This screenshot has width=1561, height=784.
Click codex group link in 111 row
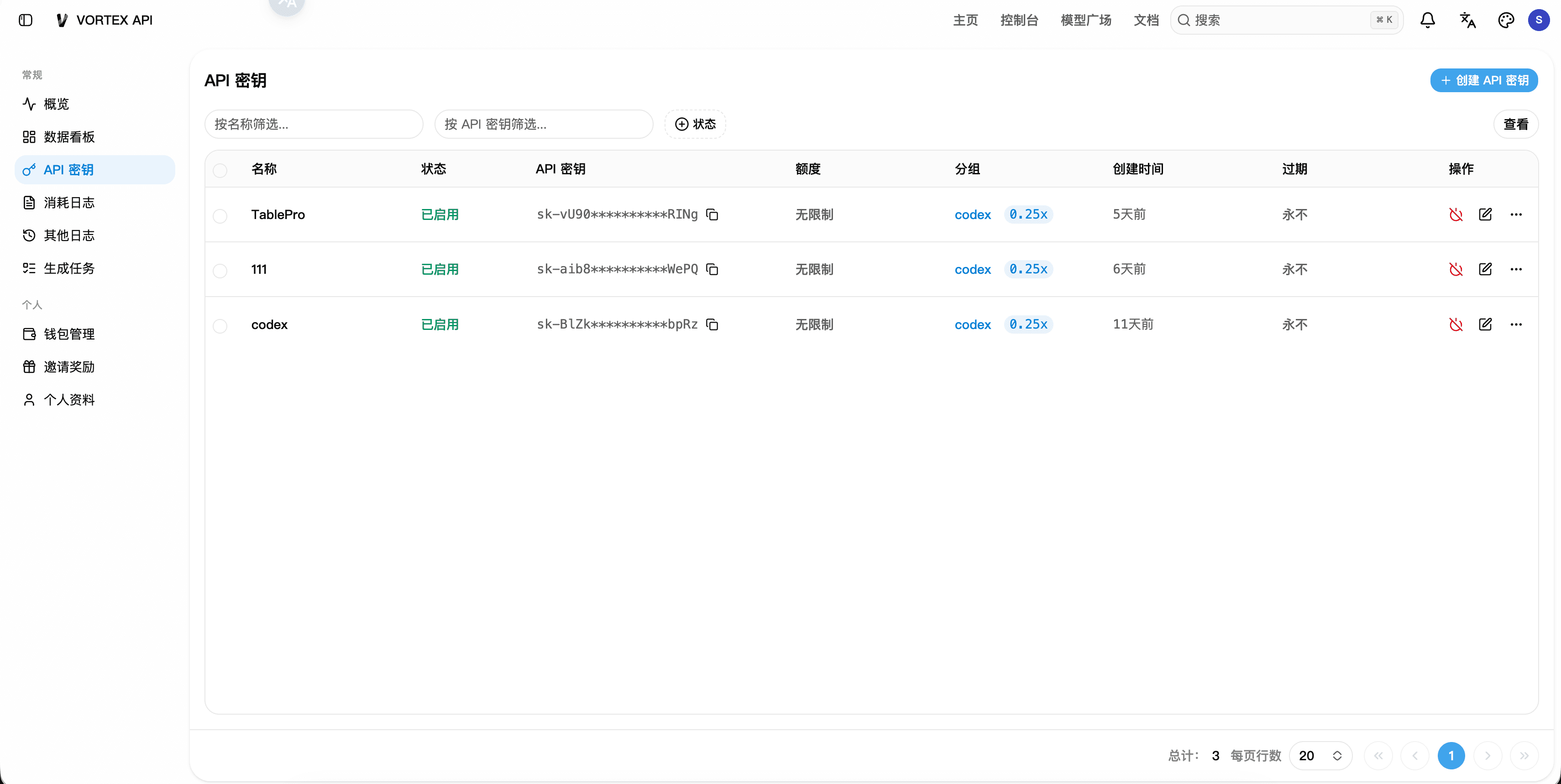click(x=973, y=269)
